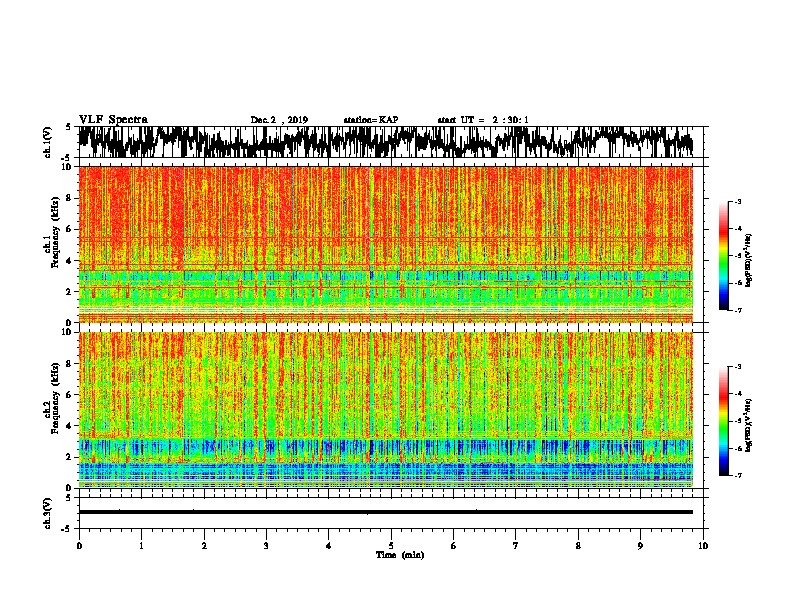
Task: Click the "station=KAP" header label
Action: (x=371, y=120)
